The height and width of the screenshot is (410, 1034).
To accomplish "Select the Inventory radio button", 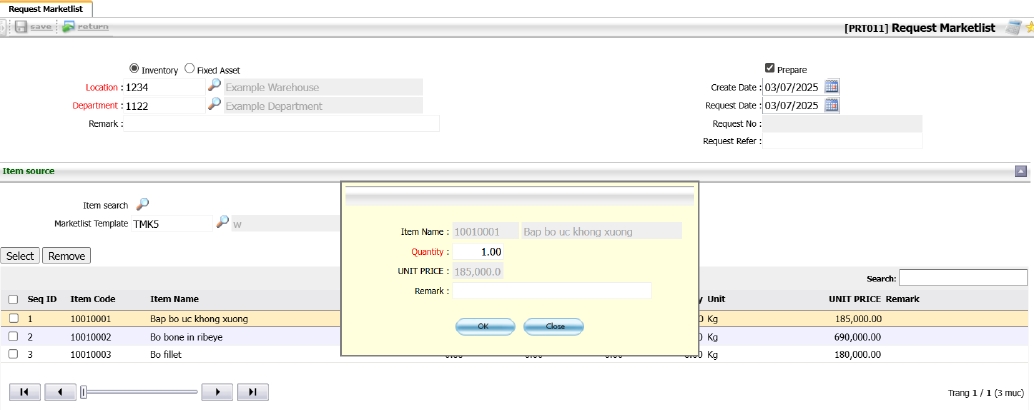I will click(x=134, y=69).
